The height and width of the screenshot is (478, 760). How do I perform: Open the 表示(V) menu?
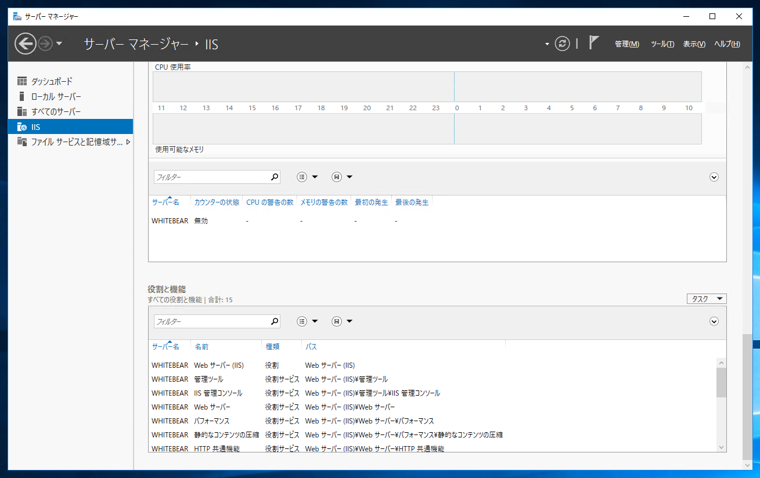click(x=694, y=44)
